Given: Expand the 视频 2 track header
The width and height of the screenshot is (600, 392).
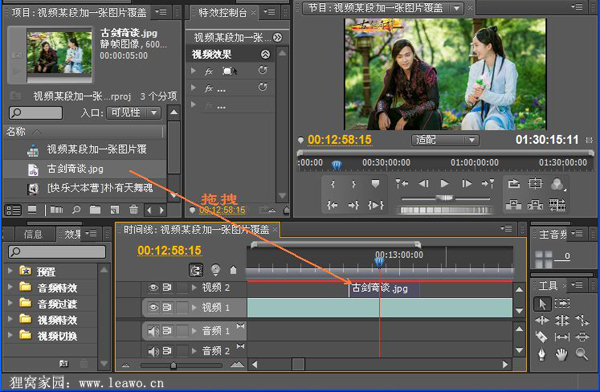Looking at the screenshot, I should pos(194,287).
